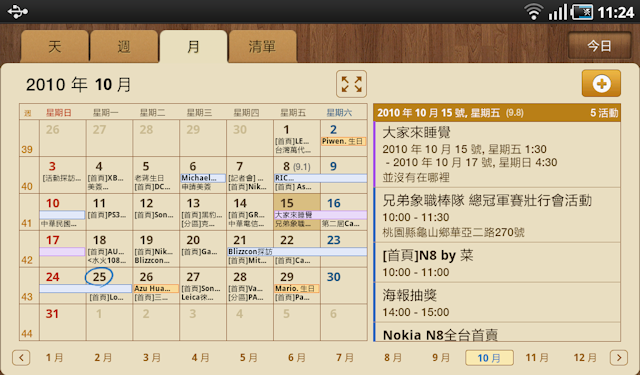Tap the cellular signal bars icon
This screenshot has height=375, width=640.
point(558,12)
